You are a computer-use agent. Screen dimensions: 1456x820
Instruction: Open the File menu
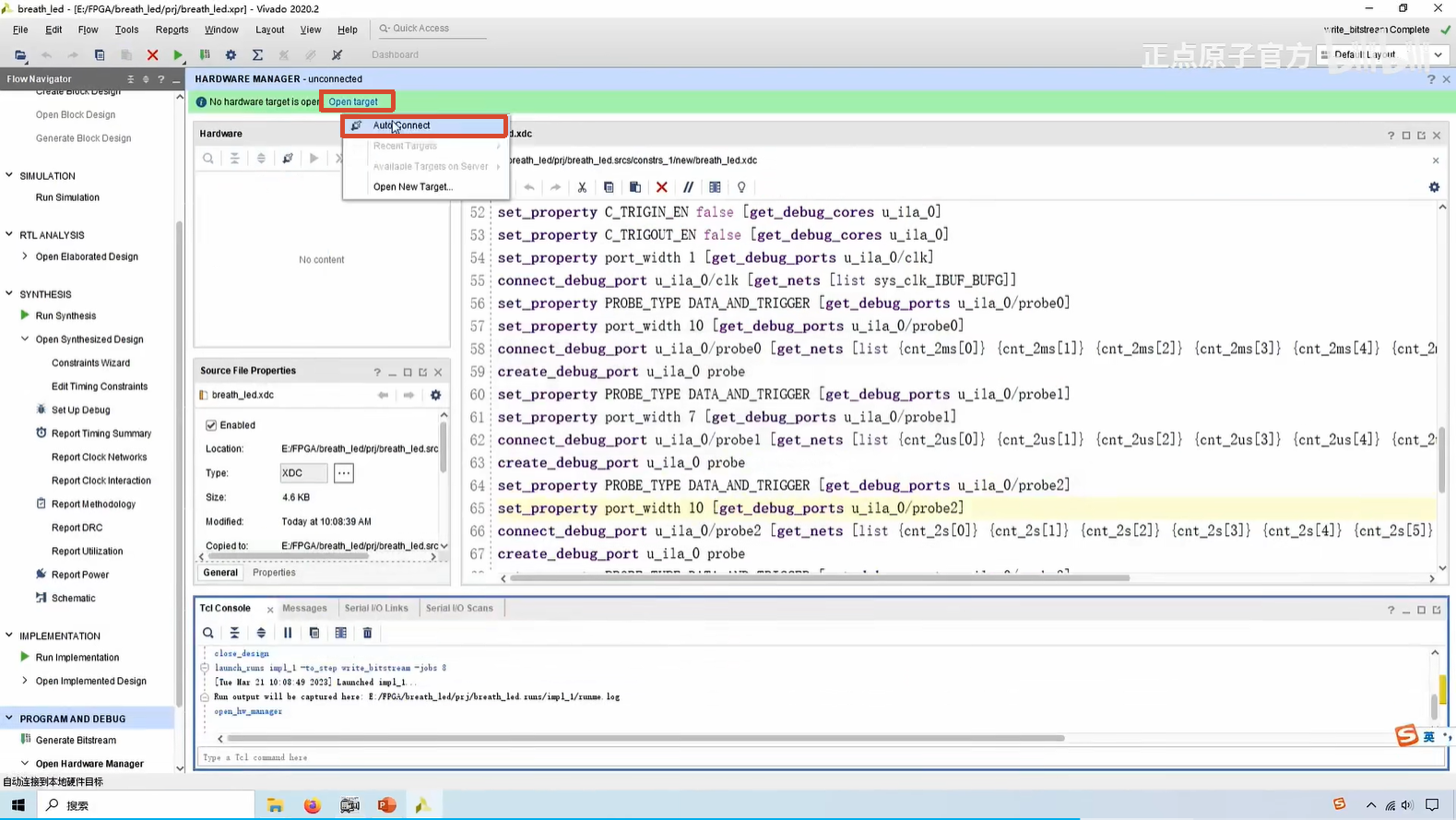pos(20,30)
